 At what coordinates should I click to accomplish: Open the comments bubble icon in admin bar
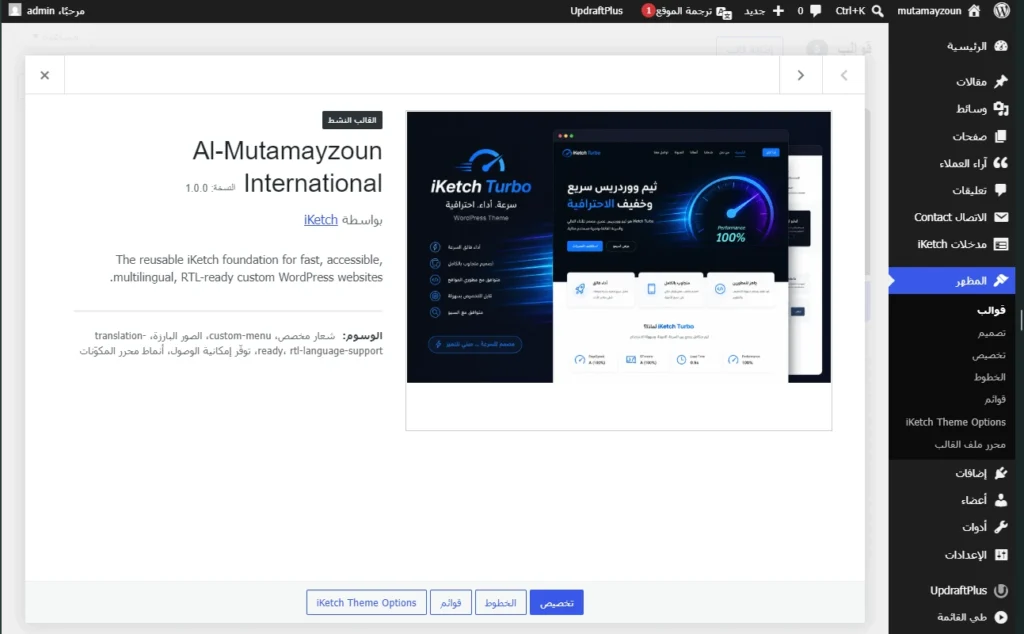coord(815,10)
